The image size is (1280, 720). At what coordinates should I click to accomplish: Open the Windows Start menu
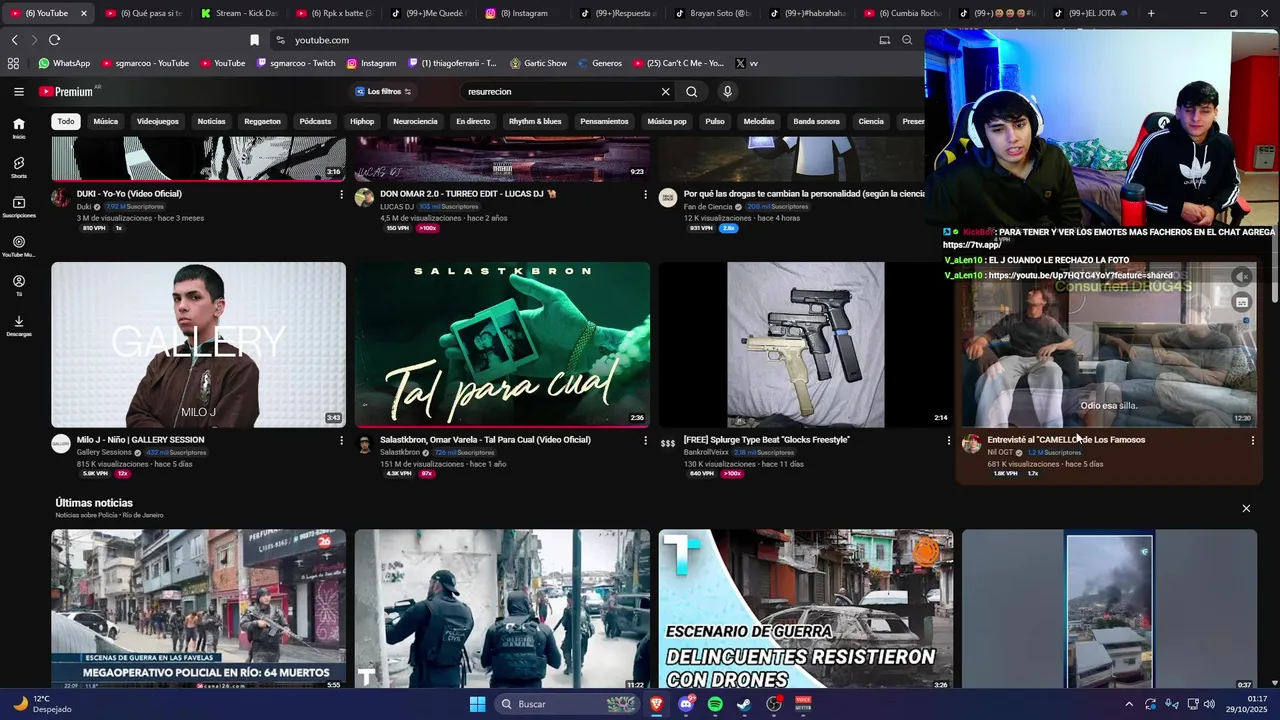[477, 704]
